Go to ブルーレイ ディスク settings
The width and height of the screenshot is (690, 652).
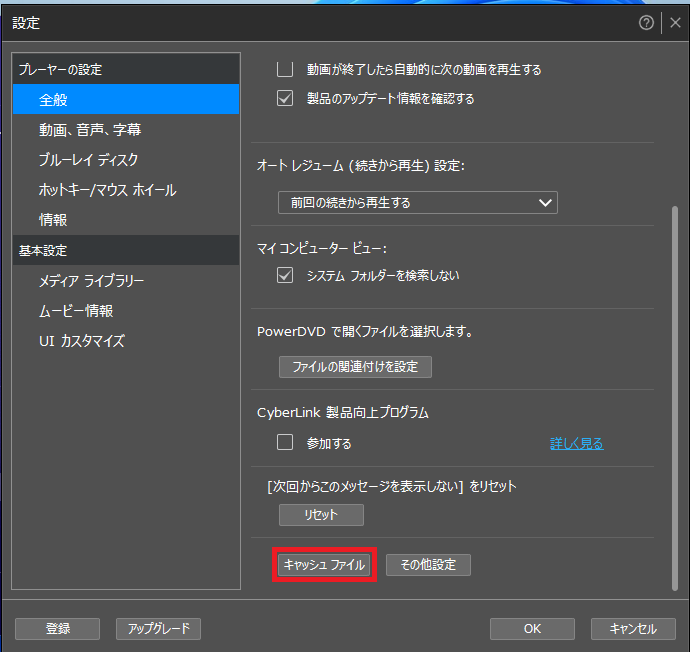coord(126,159)
